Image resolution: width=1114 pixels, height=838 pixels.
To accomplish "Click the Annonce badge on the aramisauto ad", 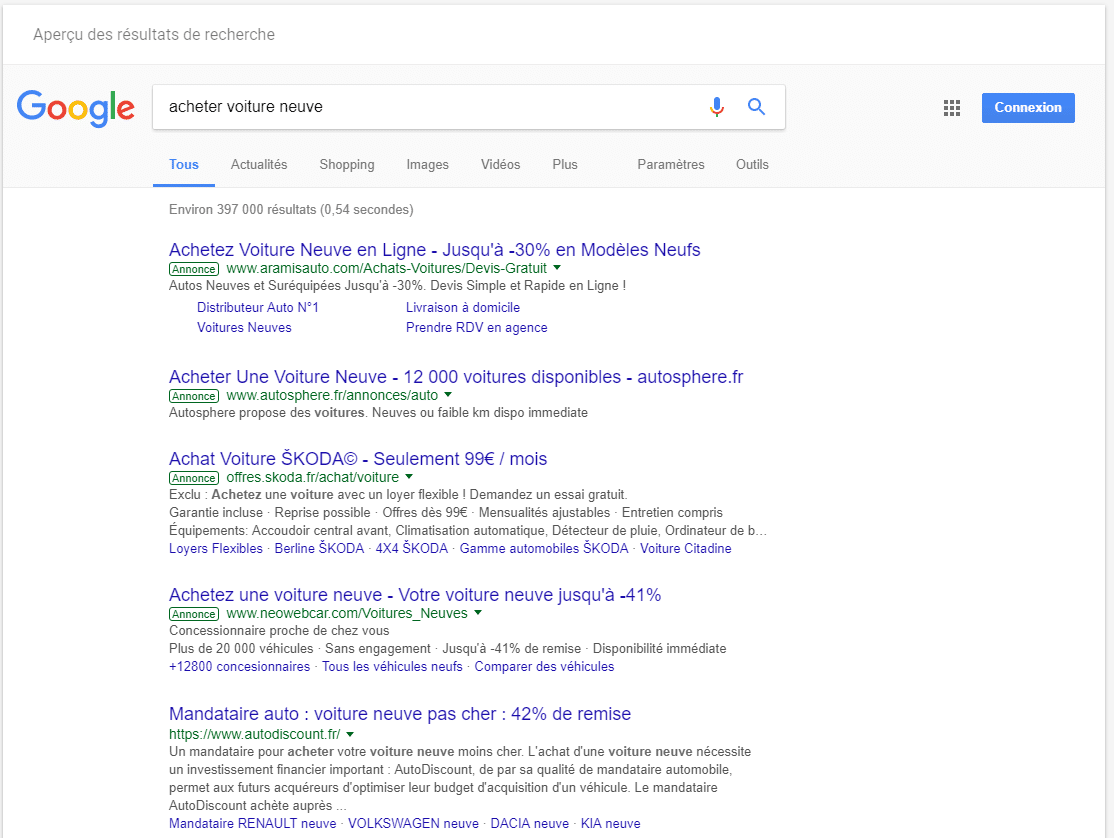I will point(194,269).
